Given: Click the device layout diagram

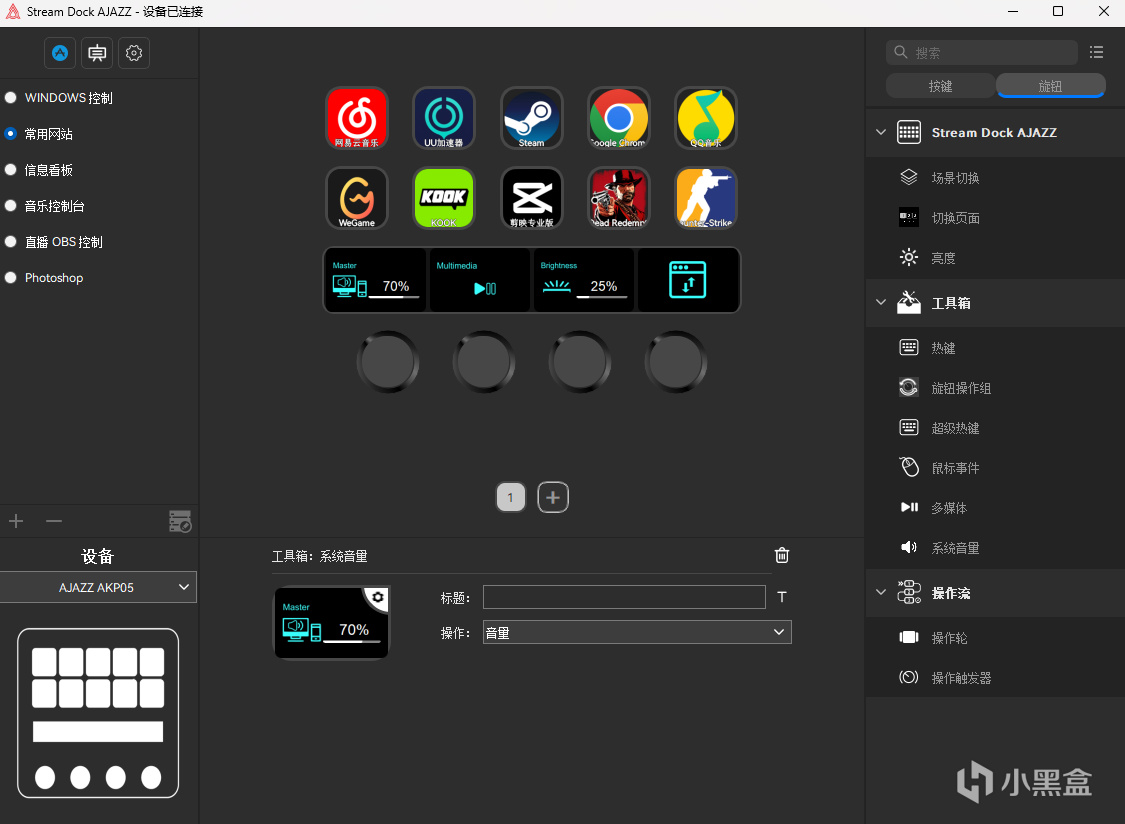Looking at the screenshot, I should [x=98, y=713].
